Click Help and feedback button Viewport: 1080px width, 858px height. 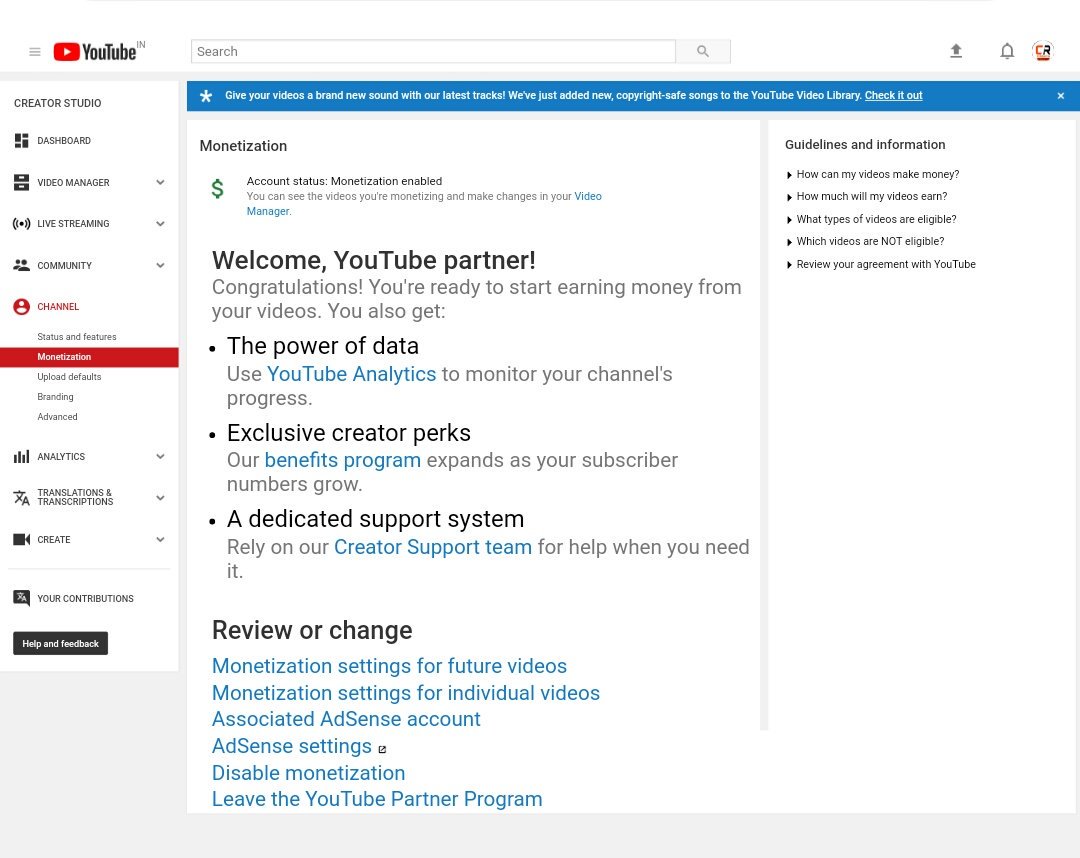pos(61,643)
